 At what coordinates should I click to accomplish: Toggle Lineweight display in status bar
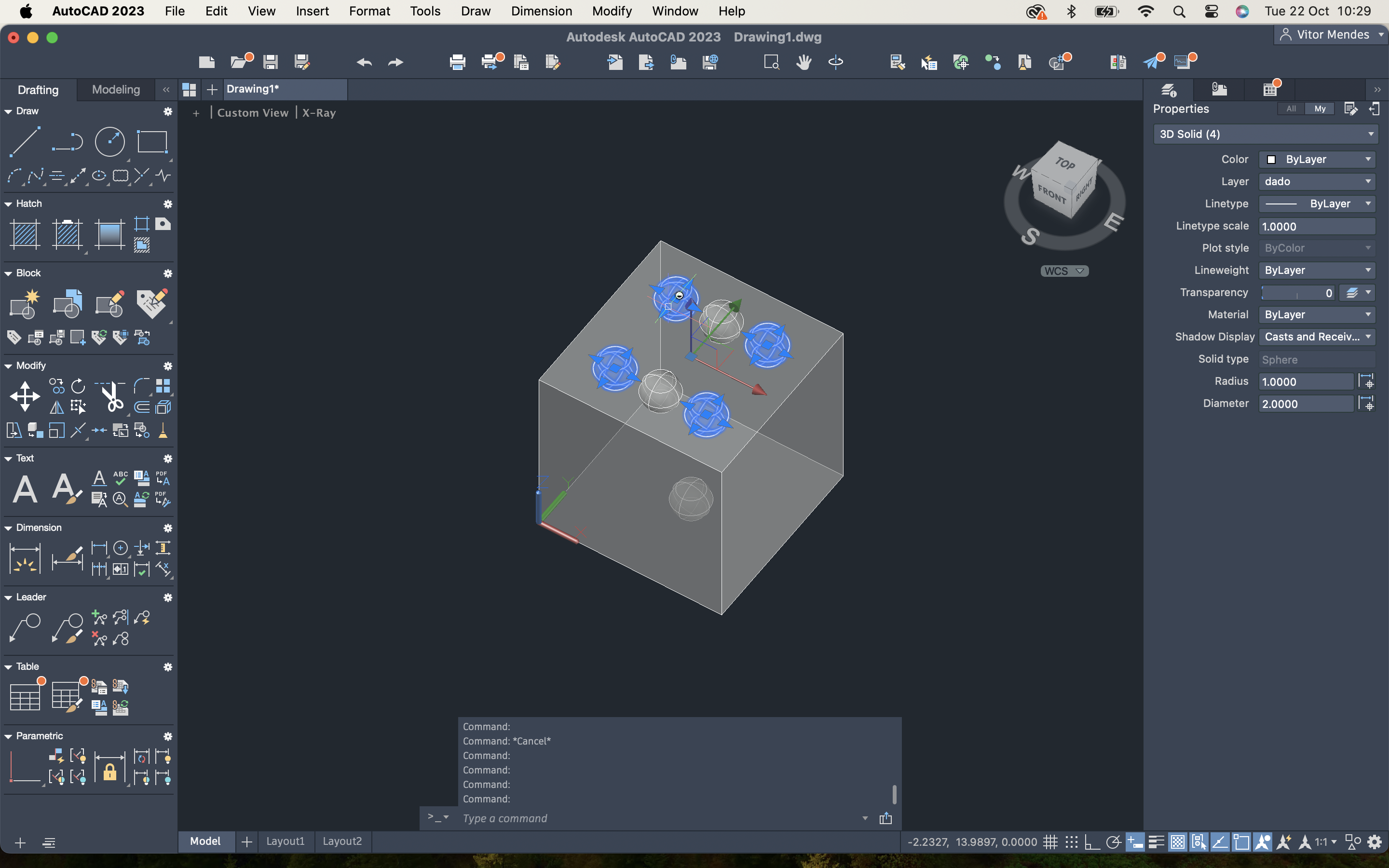tap(1156, 842)
